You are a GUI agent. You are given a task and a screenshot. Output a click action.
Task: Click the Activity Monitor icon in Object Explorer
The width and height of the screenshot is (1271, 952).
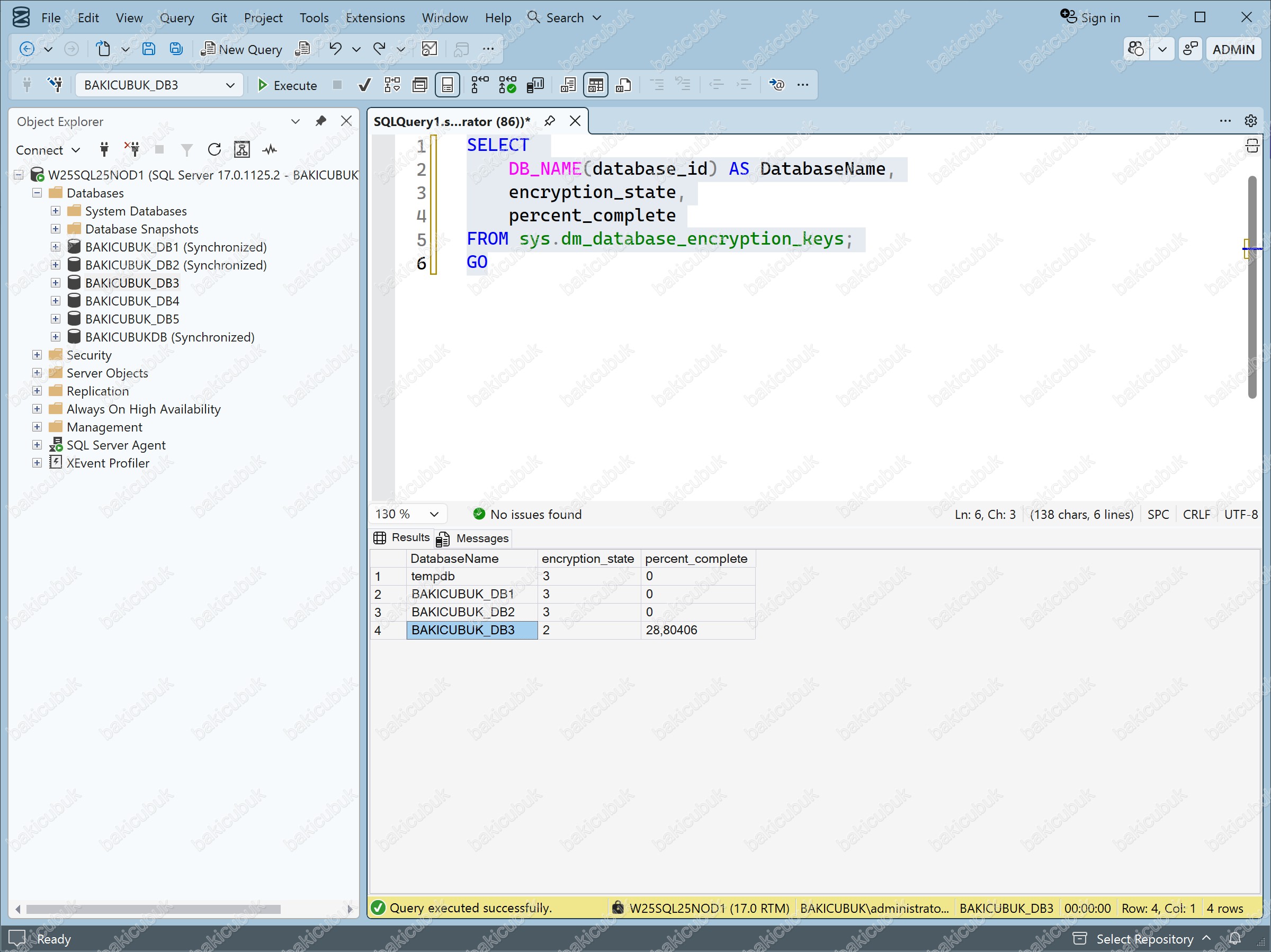(270, 150)
